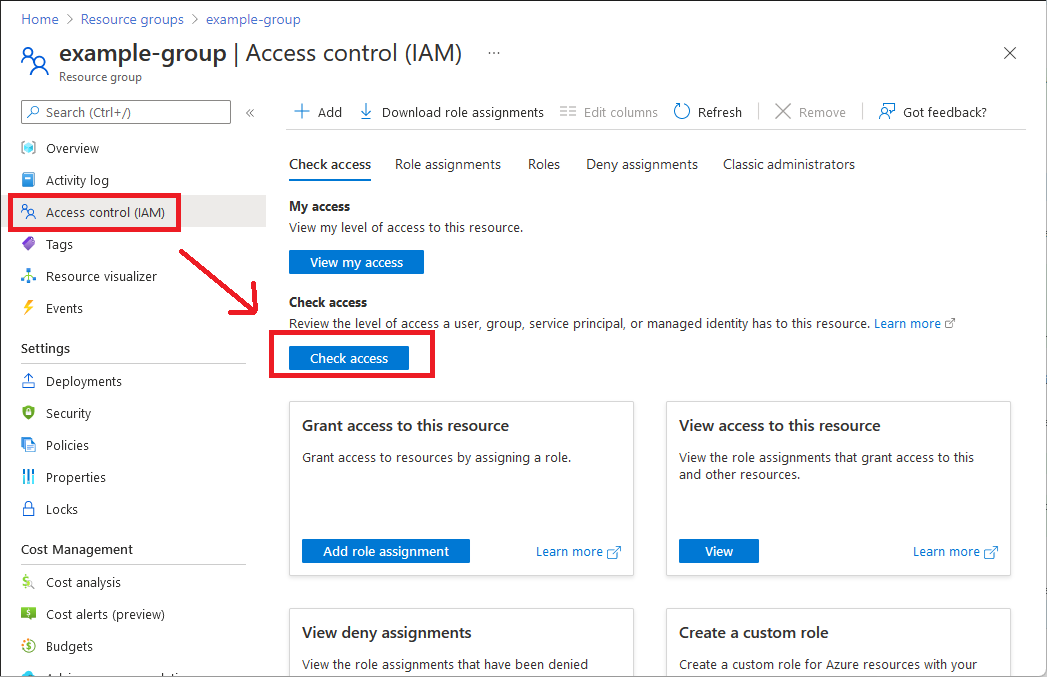This screenshot has width=1047, height=677.
Task: Click the View deny assignments card heading
Action: click(x=387, y=632)
